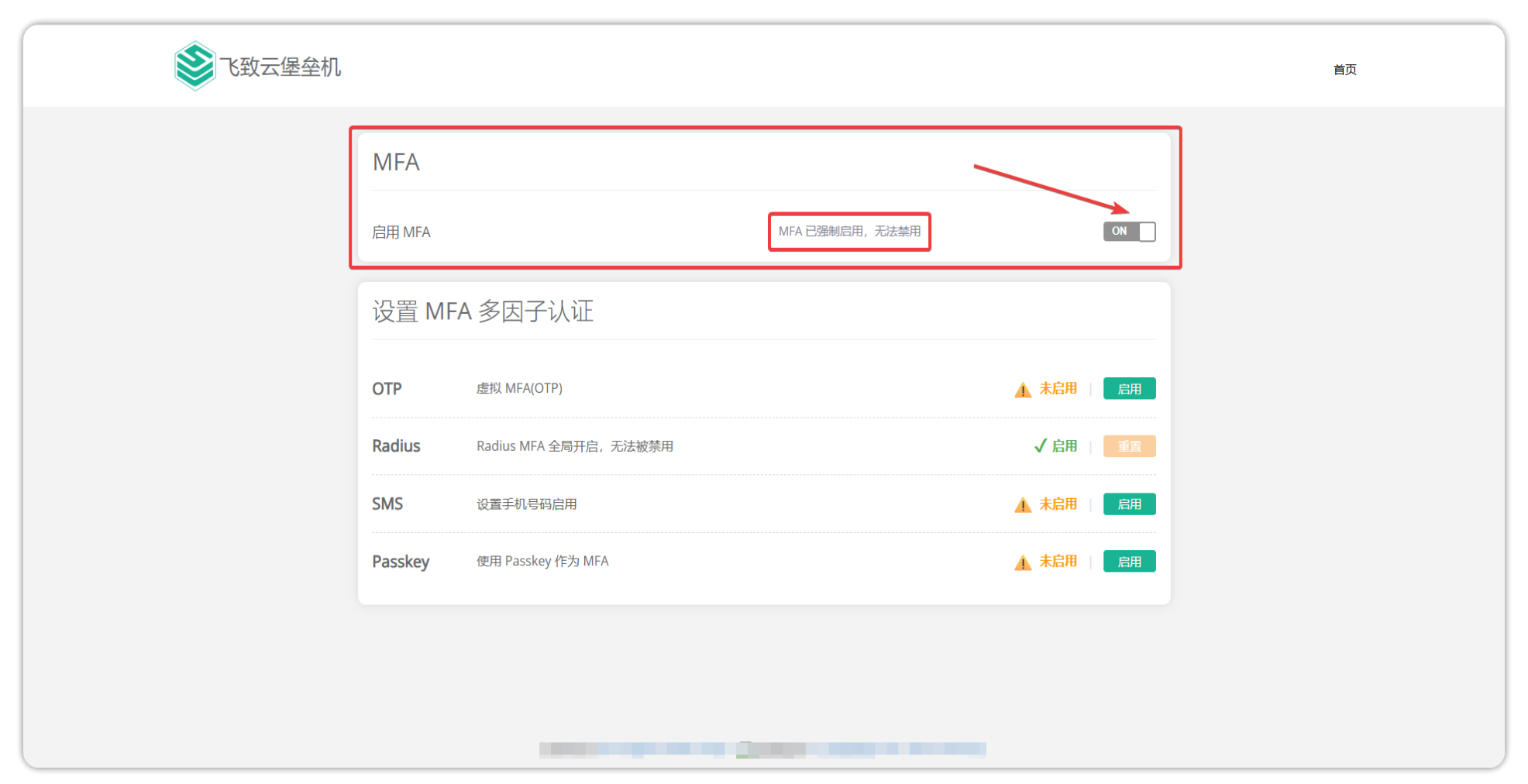Image resolution: width=1528 pixels, height=784 pixels.
Task: Enable SMS with the 启用 button
Action: 1129,504
